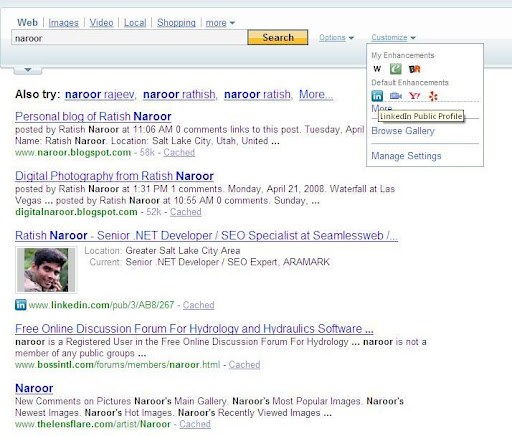Select the green e enhancement icon
Viewport: 512px width, 436px height.
point(396,69)
